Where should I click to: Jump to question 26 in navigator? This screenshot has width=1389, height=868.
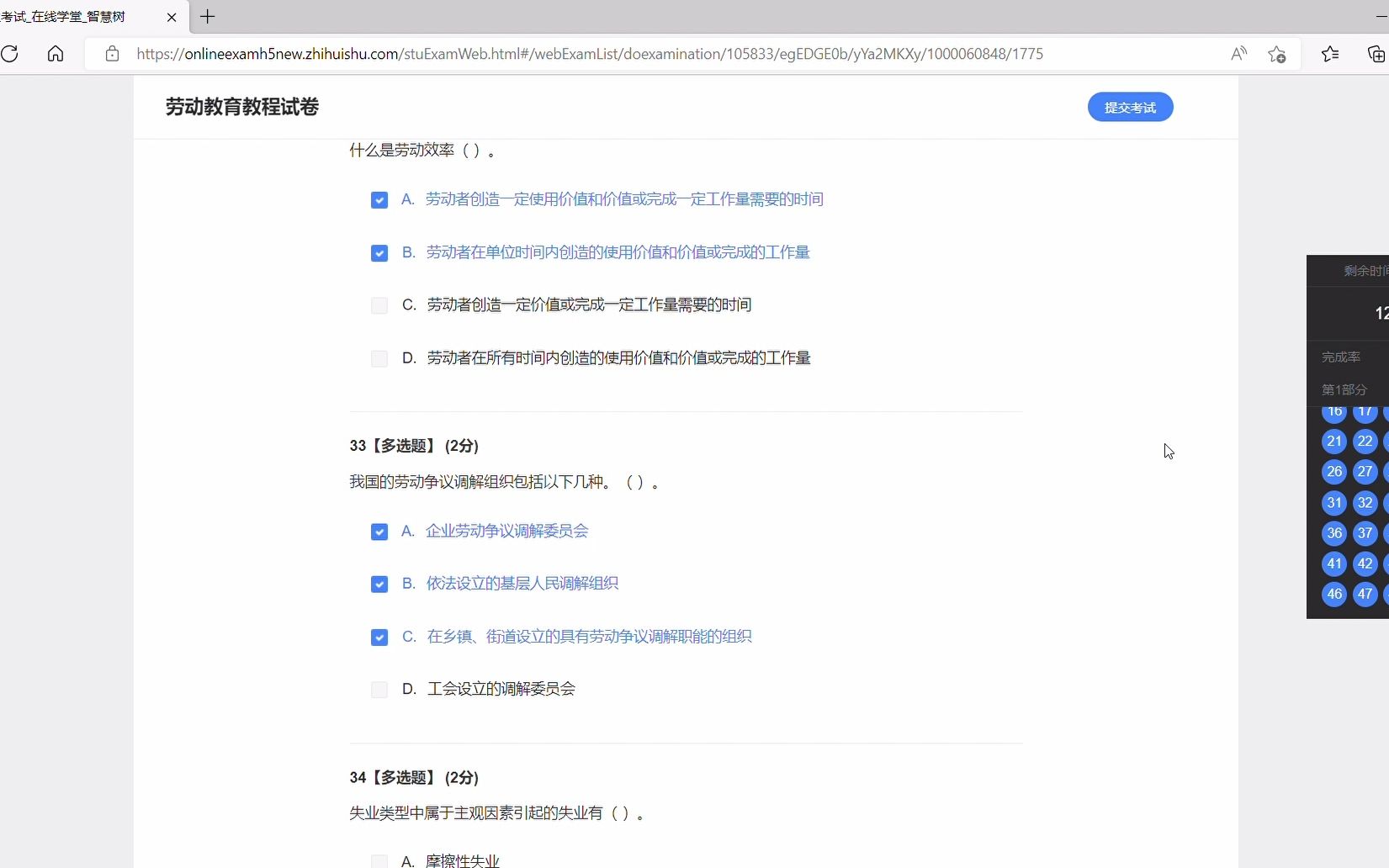click(x=1334, y=472)
